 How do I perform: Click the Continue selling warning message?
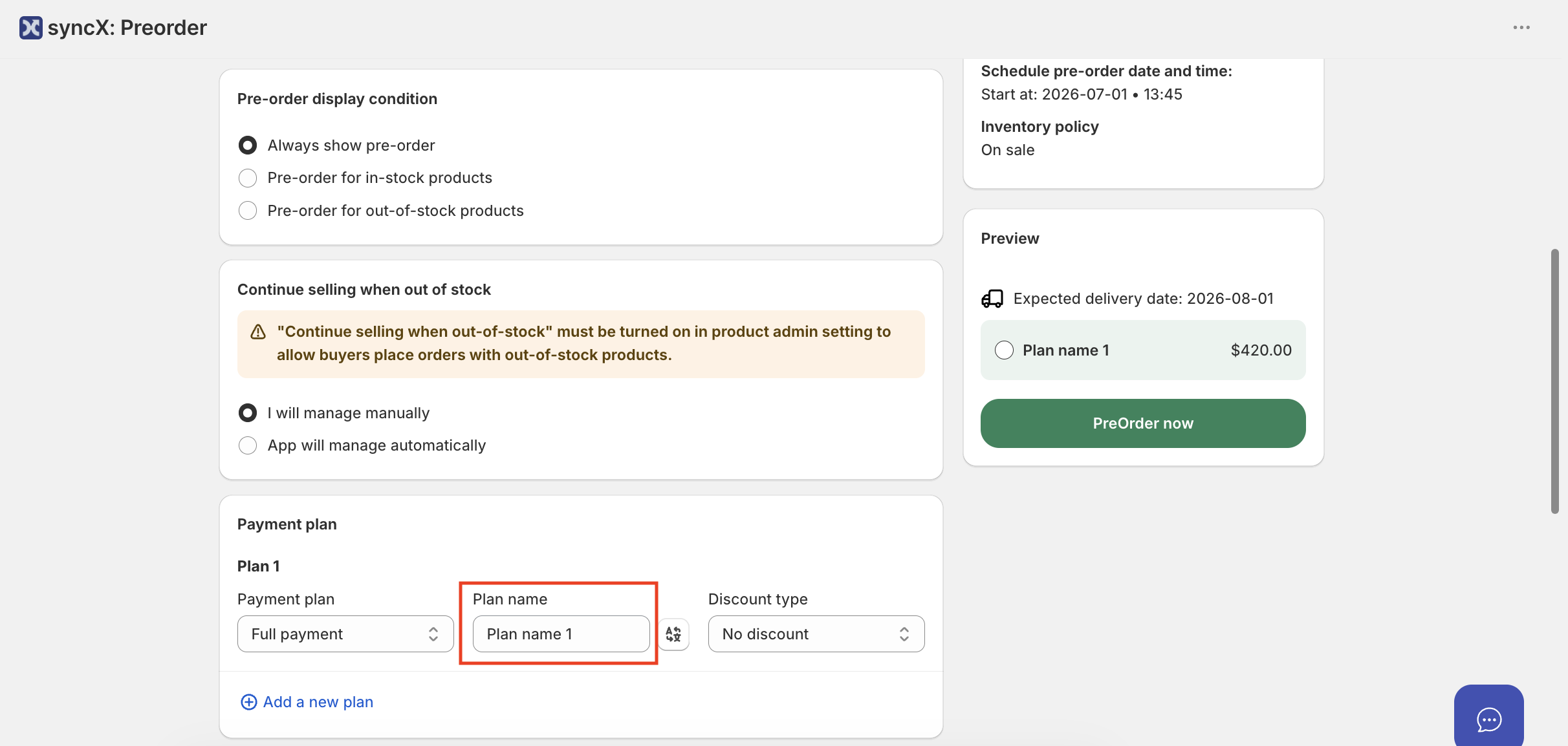click(x=584, y=343)
